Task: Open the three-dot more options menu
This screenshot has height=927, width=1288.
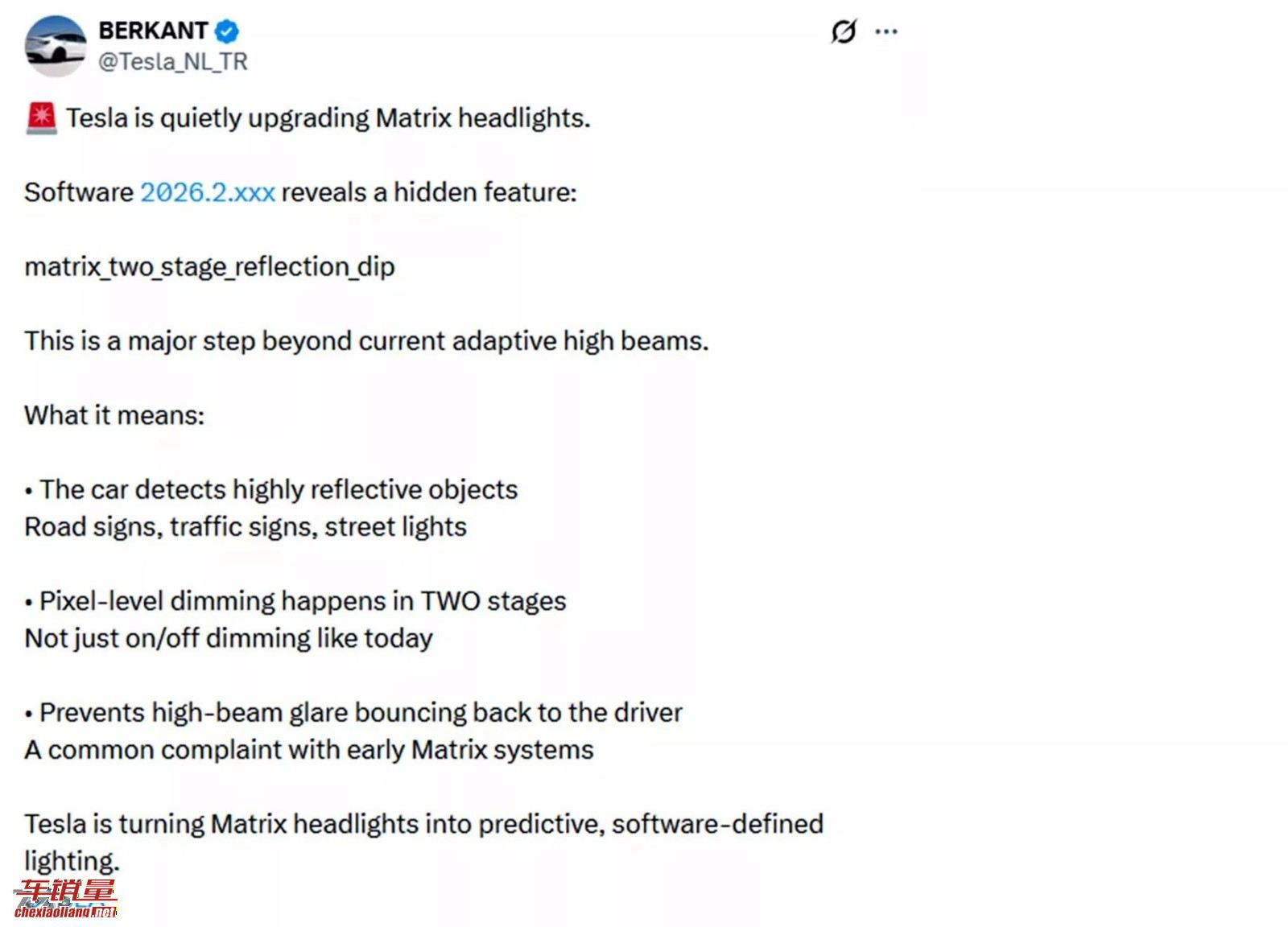Action: coord(886,32)
